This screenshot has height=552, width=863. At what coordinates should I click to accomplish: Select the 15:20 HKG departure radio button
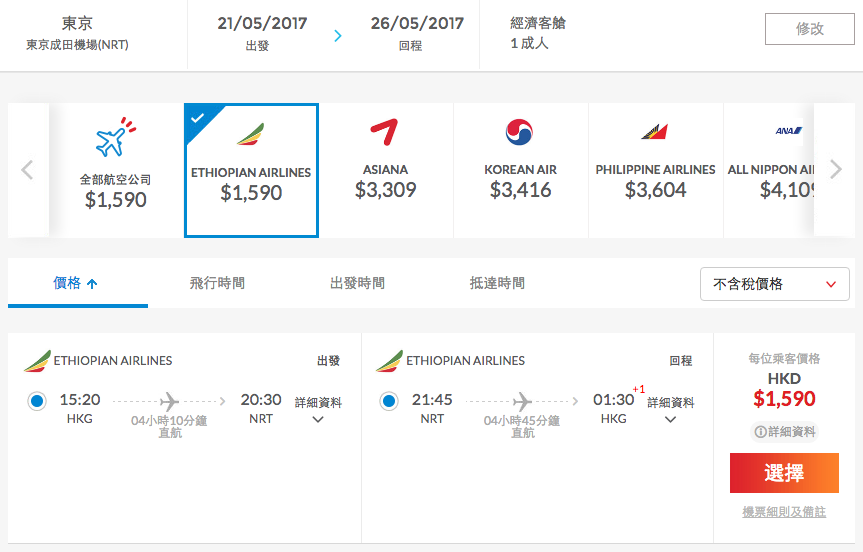click(x=37, y=401)
